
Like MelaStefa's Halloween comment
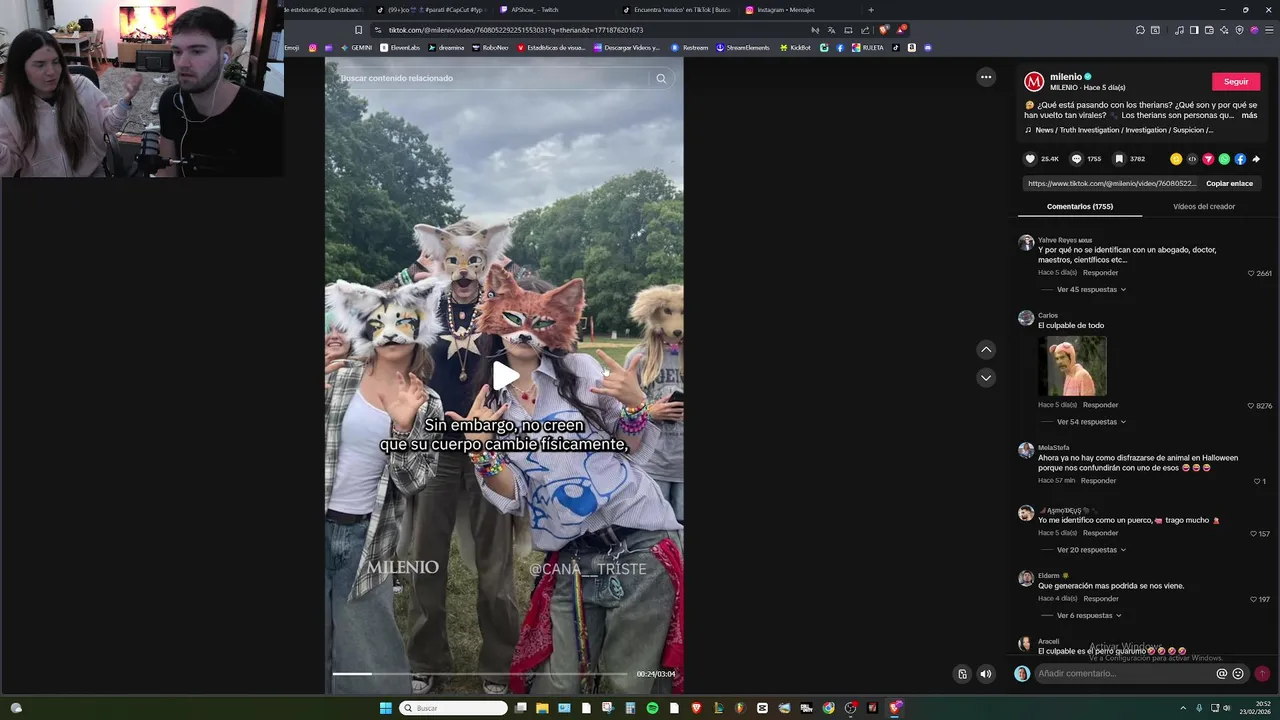pyautogui.click(x=1257, y=481)
